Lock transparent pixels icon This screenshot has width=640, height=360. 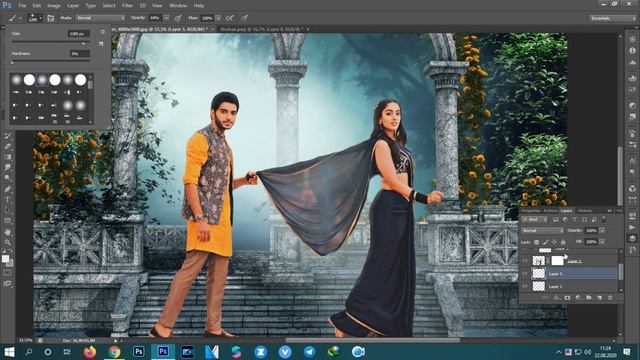(x=536, y=242)
